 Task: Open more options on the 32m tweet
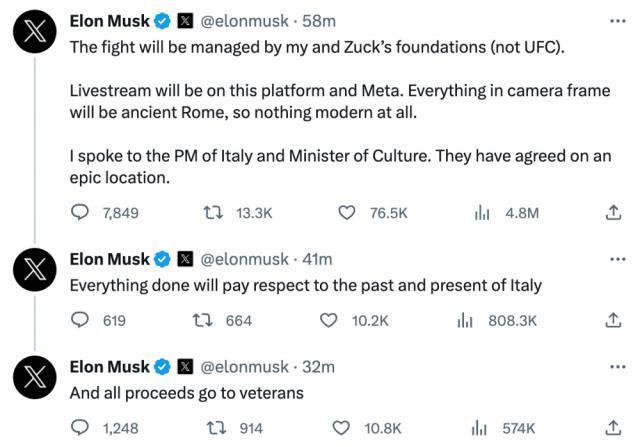614,366
